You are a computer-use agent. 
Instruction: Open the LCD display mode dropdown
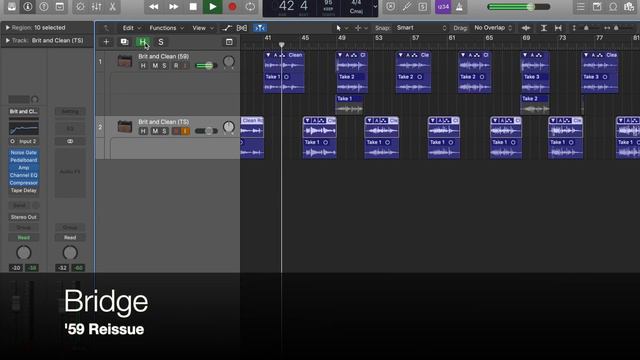375,7
